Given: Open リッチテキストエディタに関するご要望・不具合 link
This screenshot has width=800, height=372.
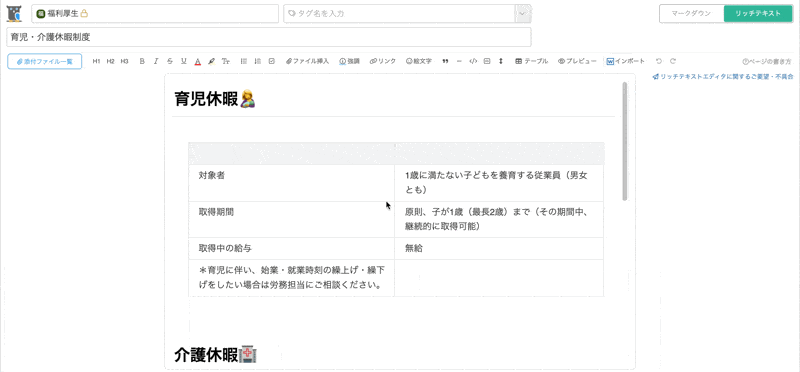Looking at the screenshot, I should pyautogui.click(x=722, y=77).
